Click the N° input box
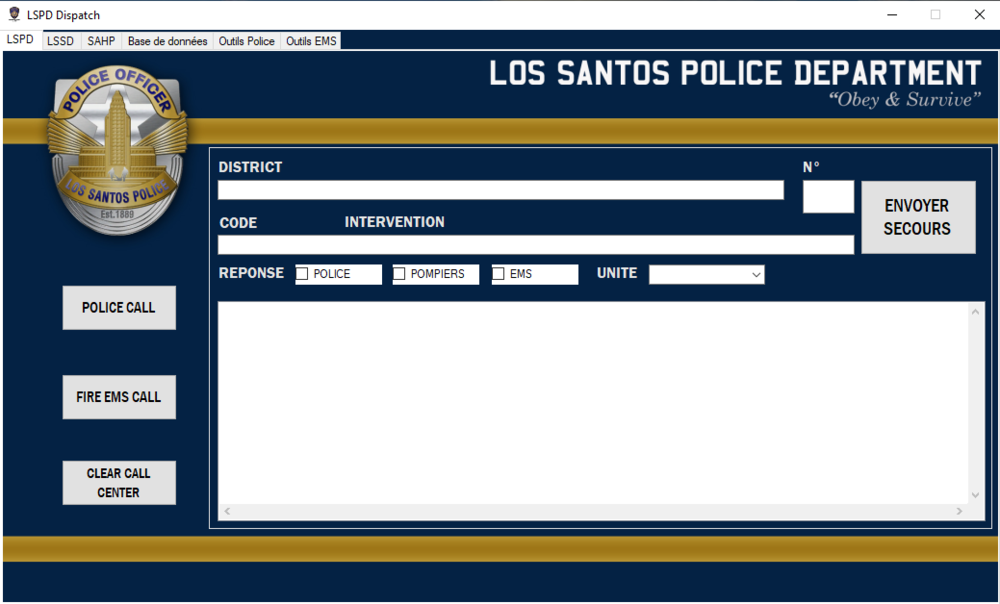The width and height of the screenshot is (1000, 604). coord(828,196)
